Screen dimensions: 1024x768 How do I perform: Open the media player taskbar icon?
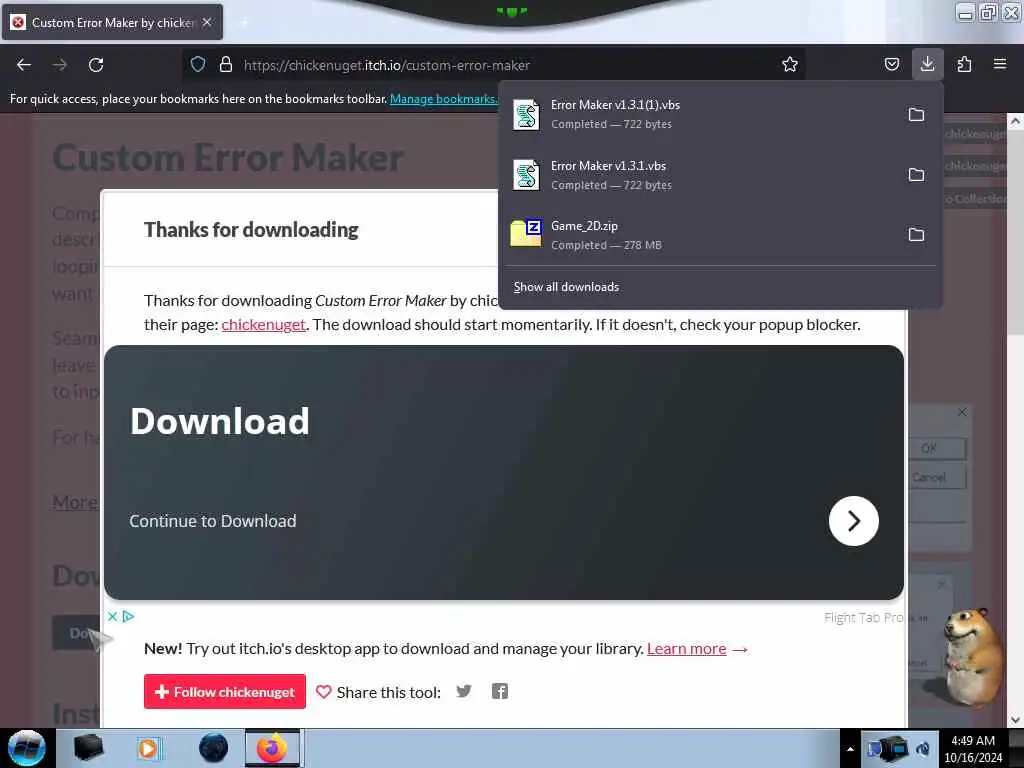pos(148,748)
